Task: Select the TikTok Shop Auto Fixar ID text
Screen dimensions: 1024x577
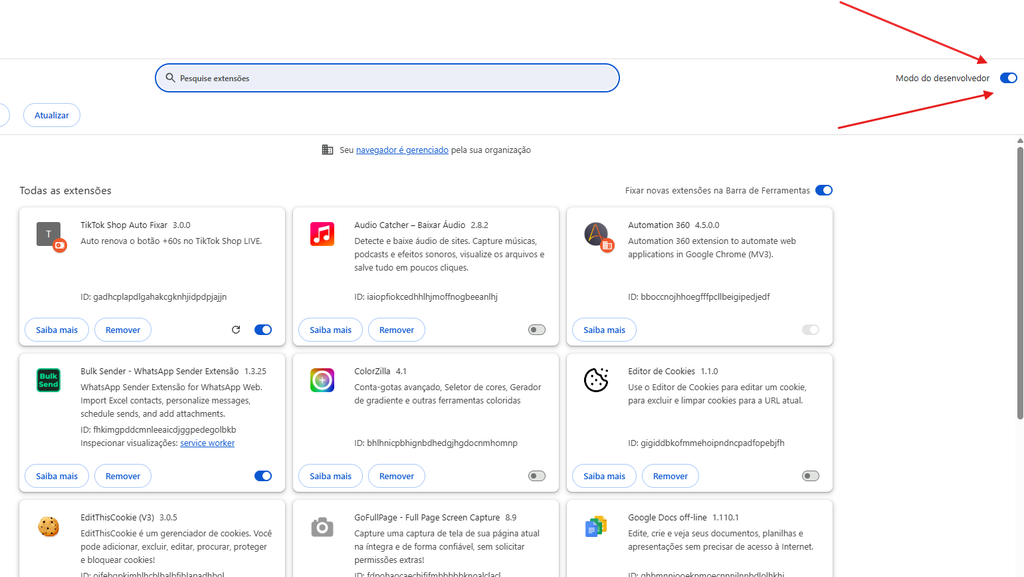Action: point(153,296)
